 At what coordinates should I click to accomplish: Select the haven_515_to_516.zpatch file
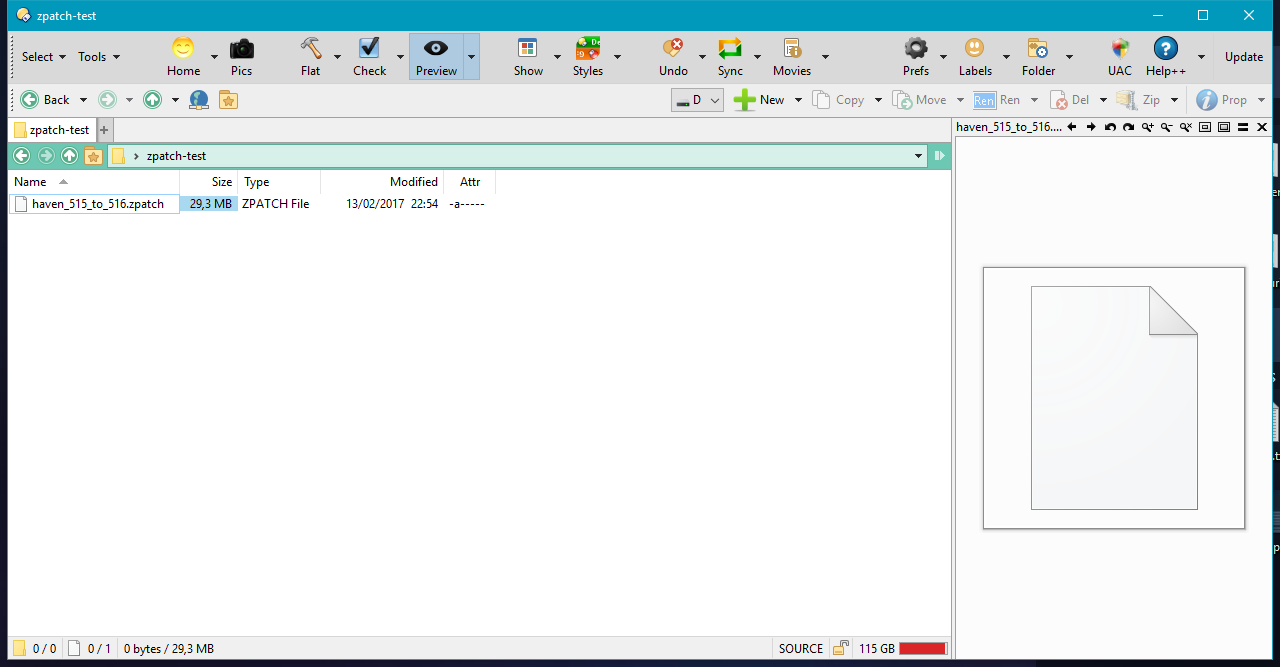(97, 204)
